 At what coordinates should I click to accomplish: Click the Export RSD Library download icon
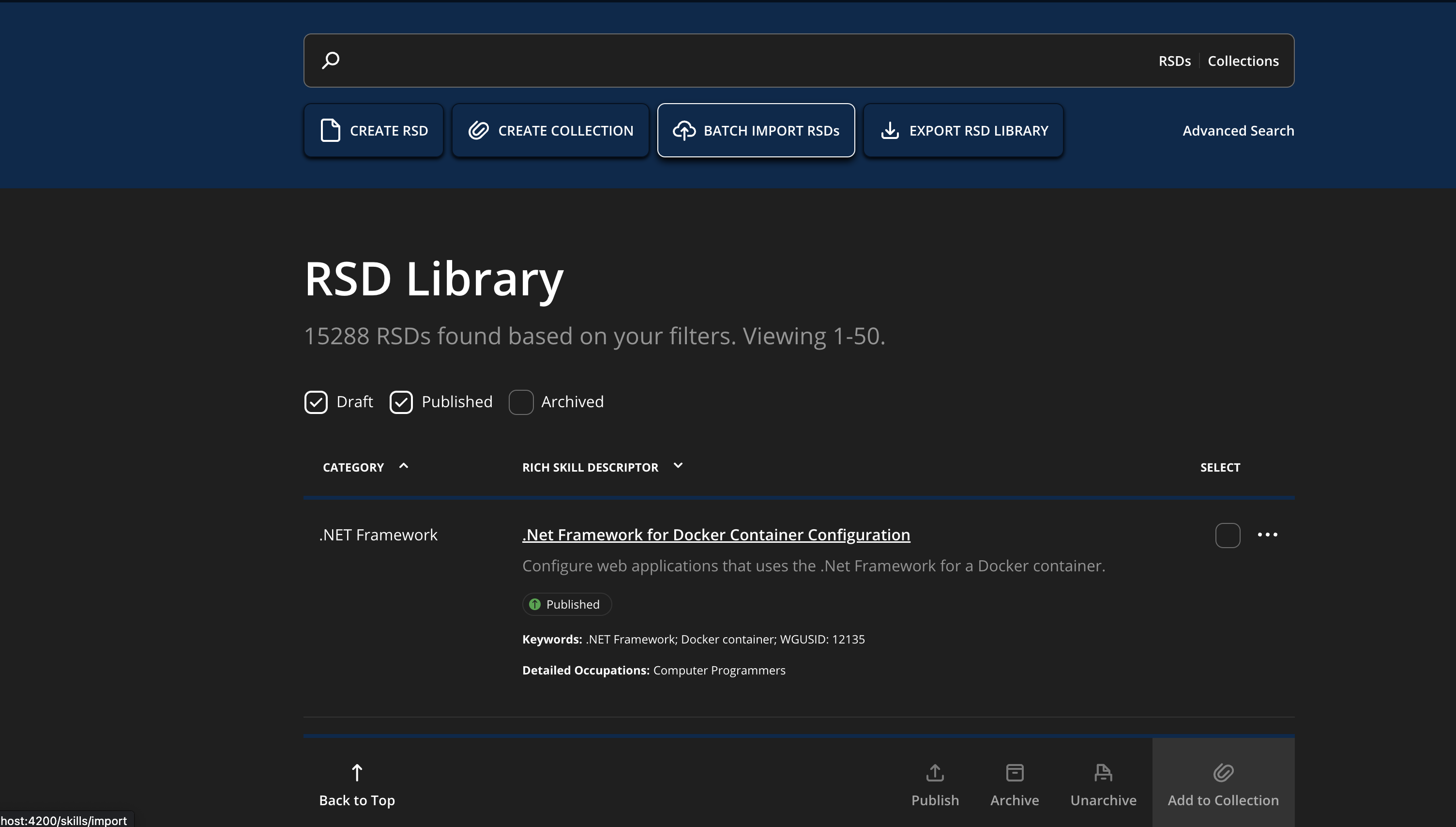[890, 130]
